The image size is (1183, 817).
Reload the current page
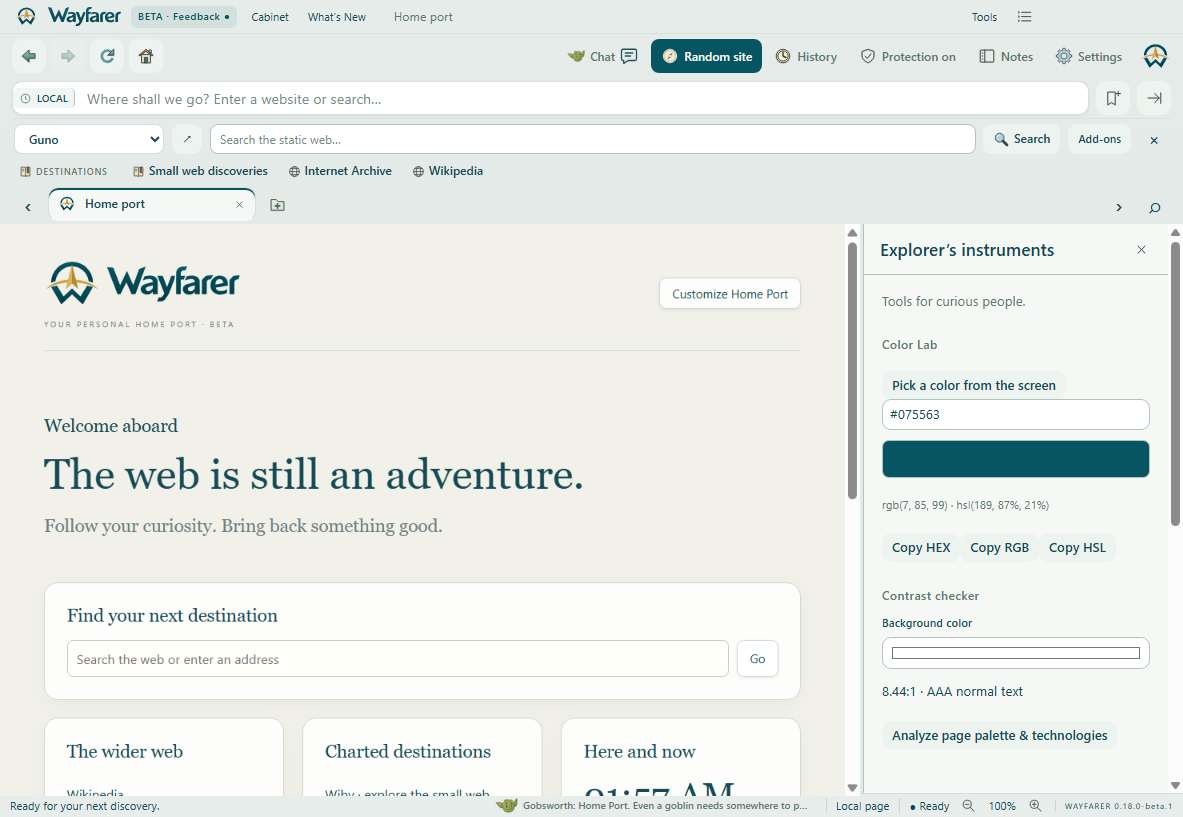click(107, 57)
